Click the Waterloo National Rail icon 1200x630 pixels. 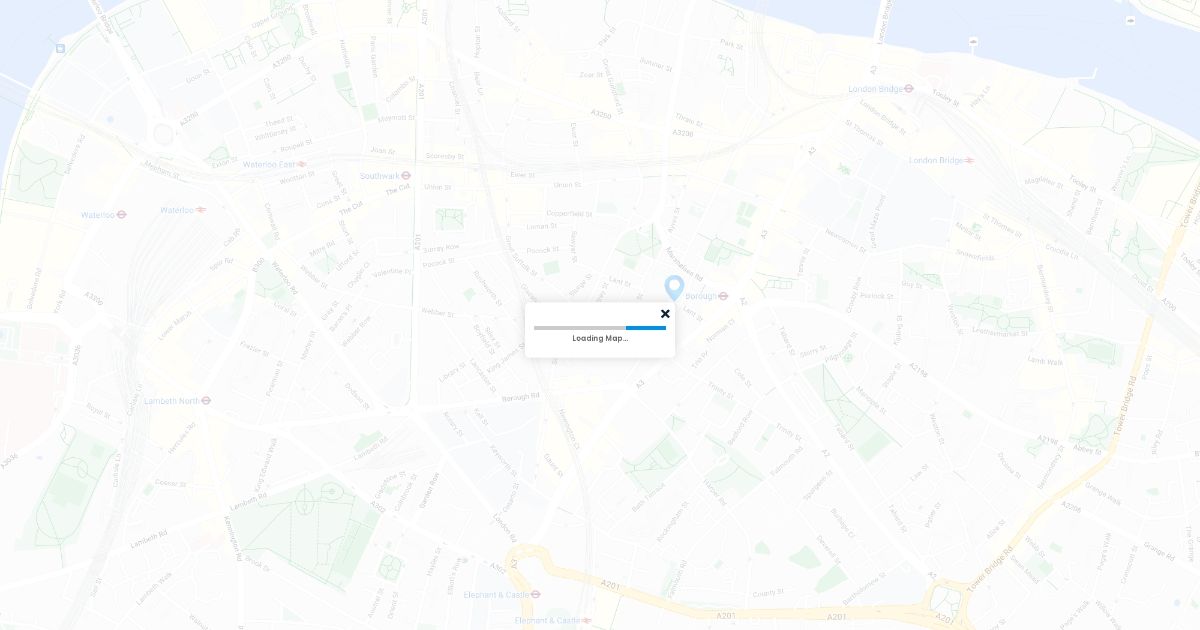pos(201,210)
